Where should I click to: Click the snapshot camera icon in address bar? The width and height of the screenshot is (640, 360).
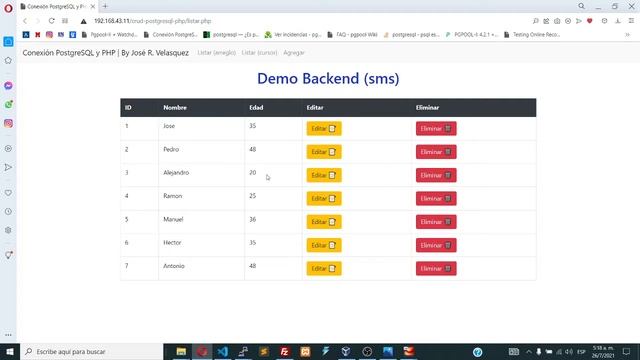(557, 21)
